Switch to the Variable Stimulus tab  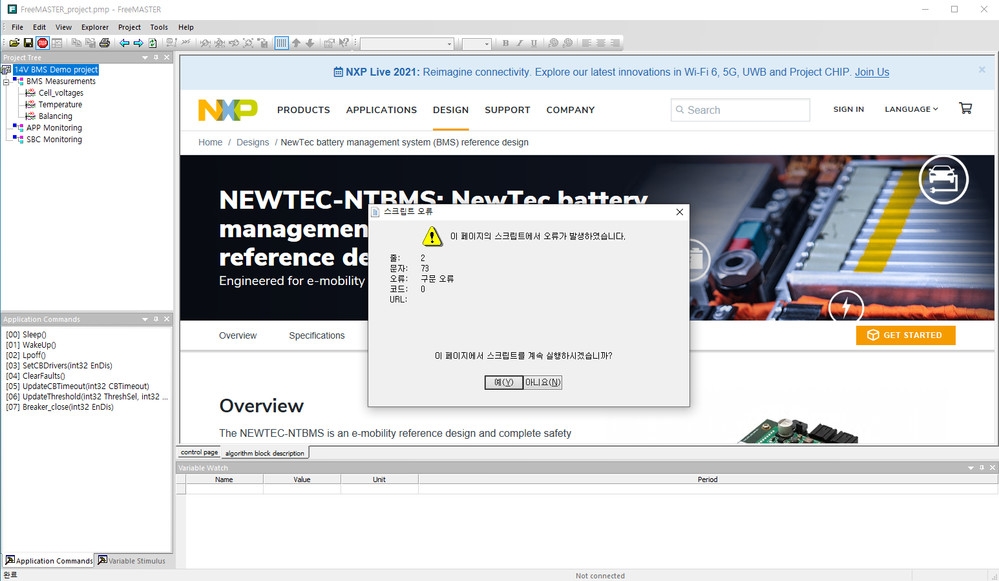point(132,561)
